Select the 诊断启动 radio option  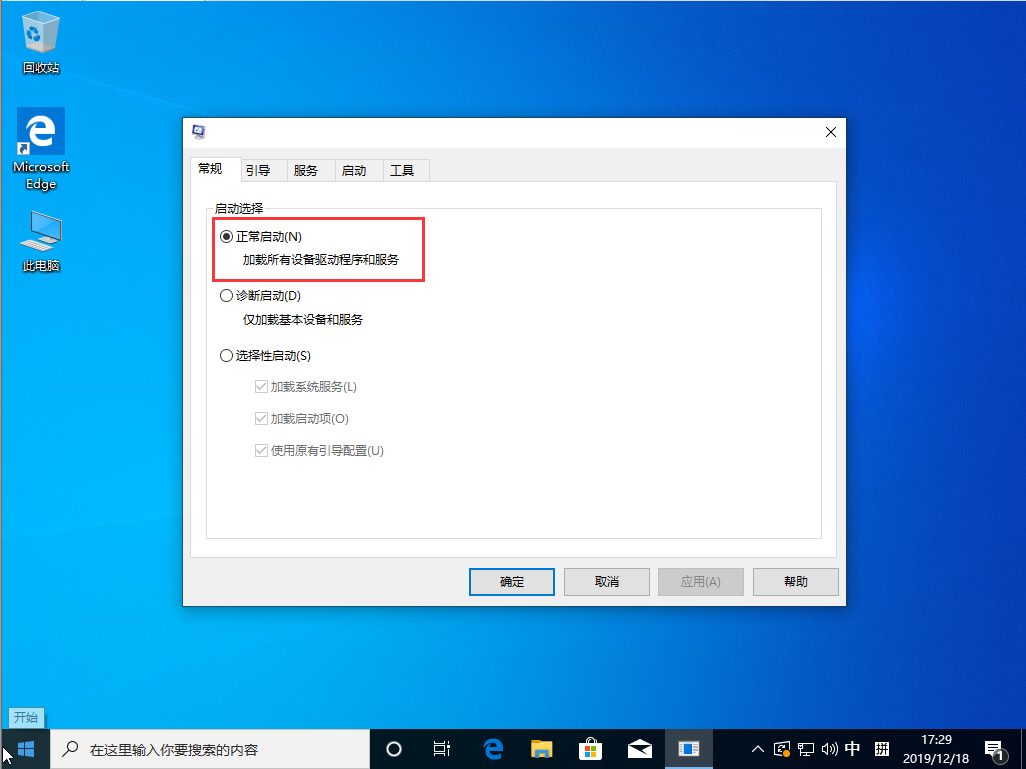click(x=226, y=295)
